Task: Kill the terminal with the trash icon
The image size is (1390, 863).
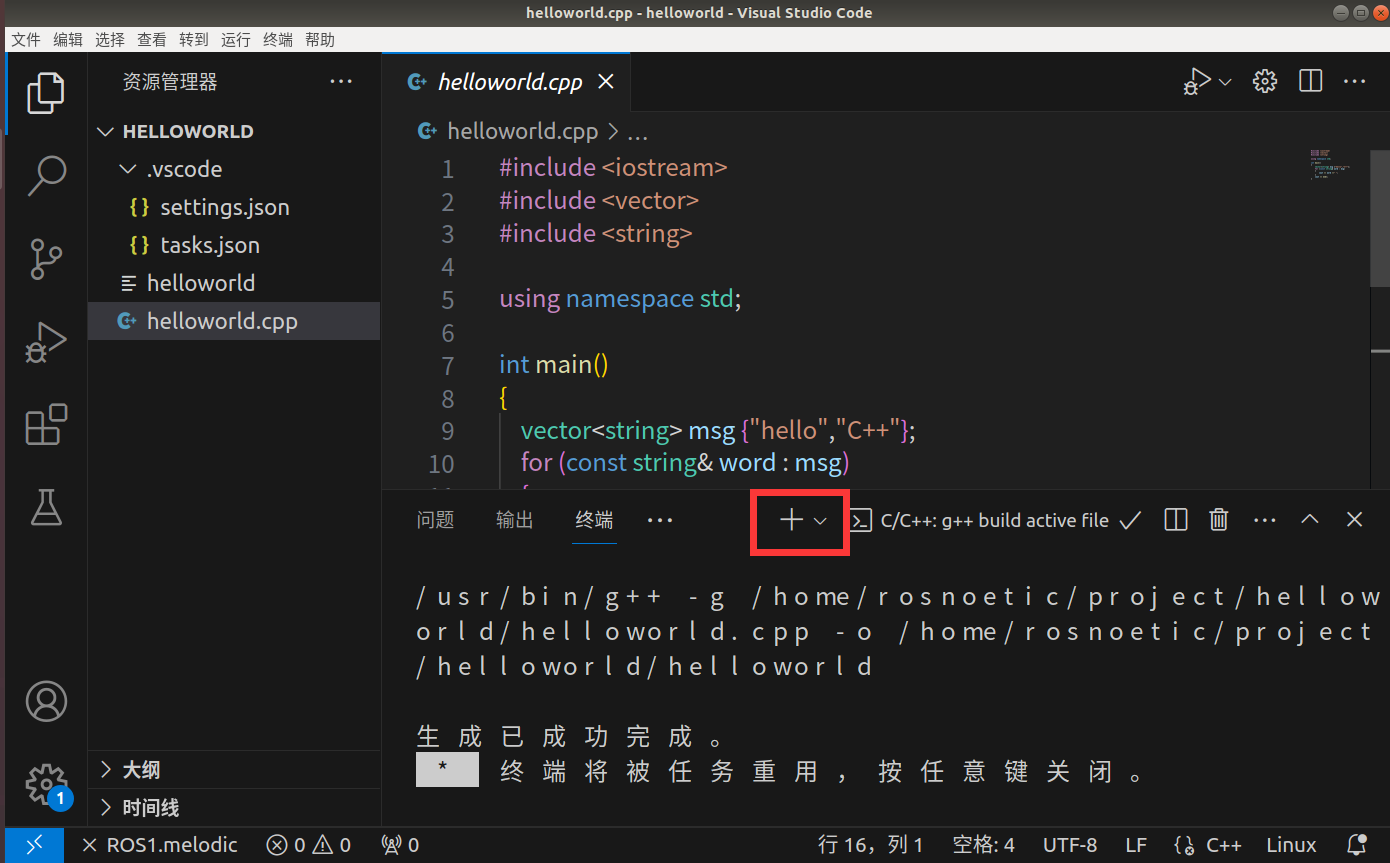Action: [x=1218, y=519]
